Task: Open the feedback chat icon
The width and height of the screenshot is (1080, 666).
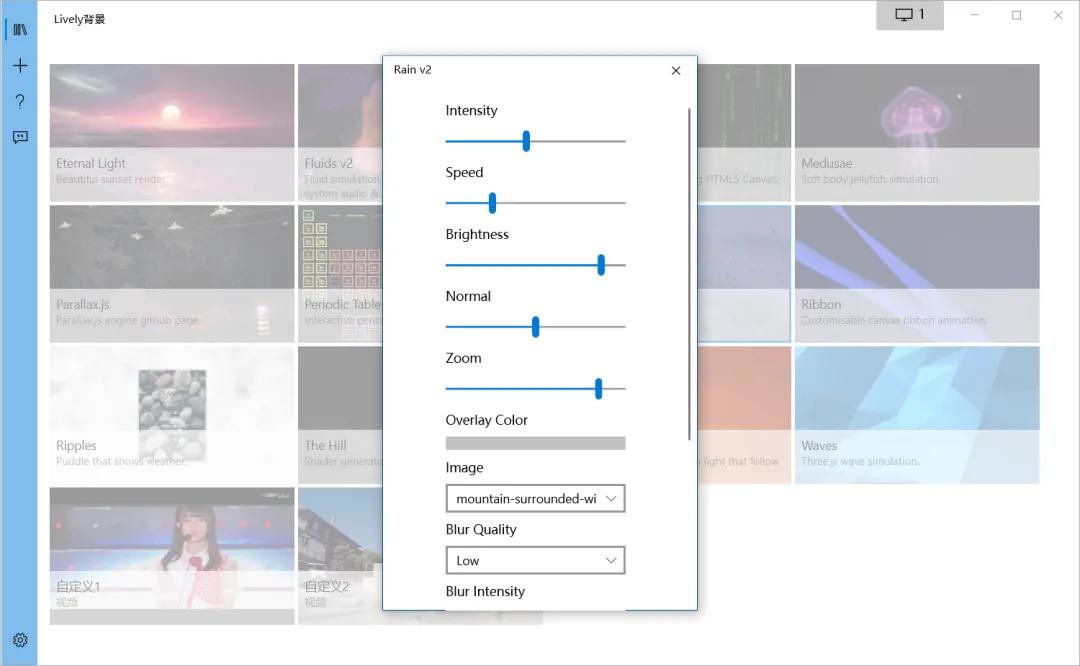Action: [20, 137]
